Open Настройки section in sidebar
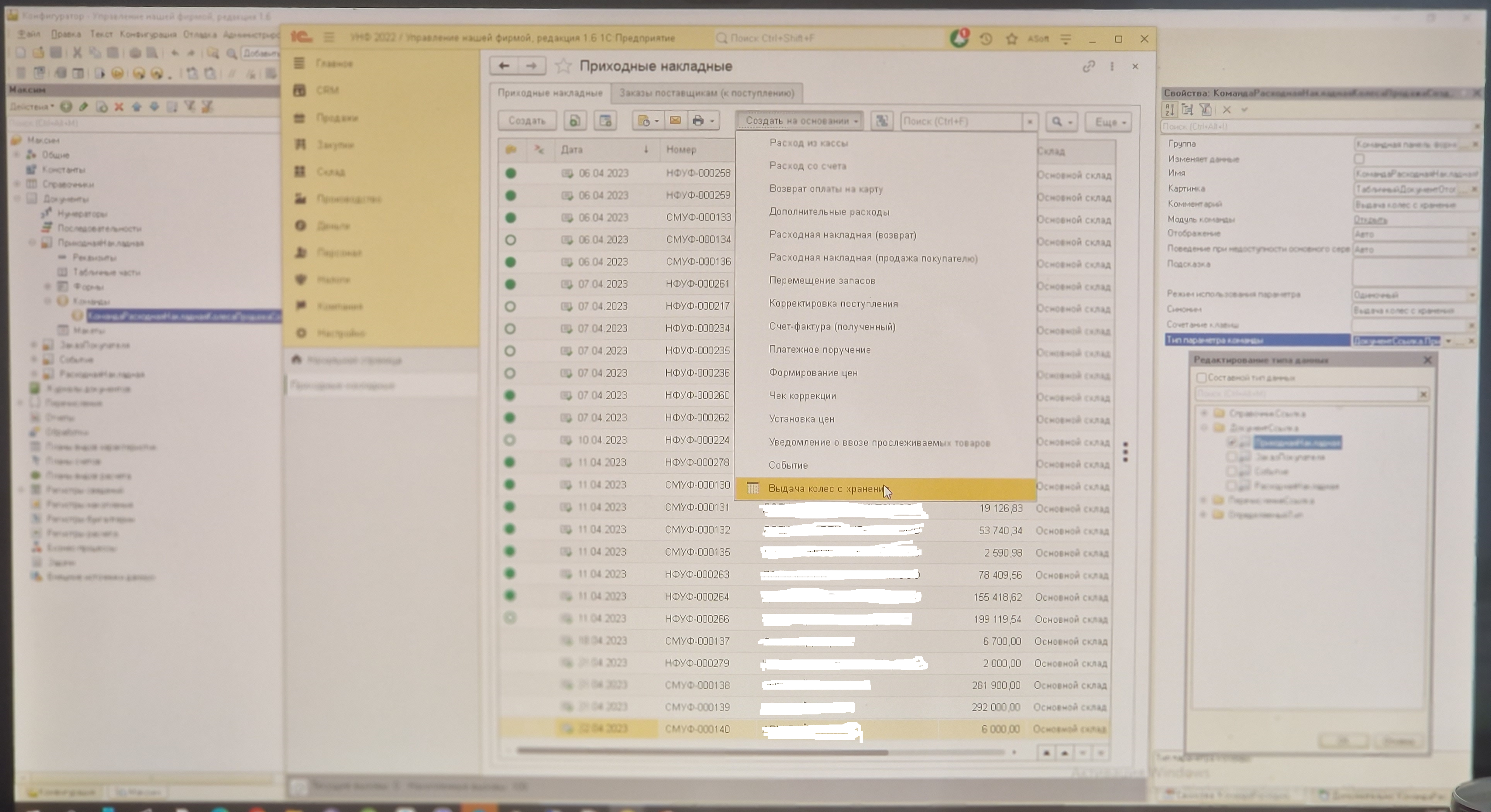Image resolution: width=1491 pixels, height=812 pixels. (x=341, y=333)
